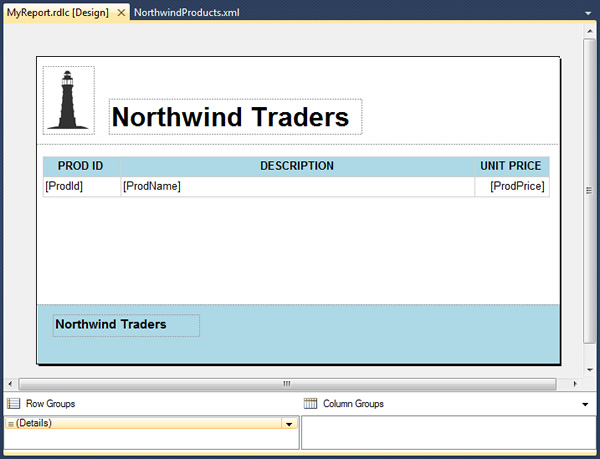Select the footer Northwind Traders textbox
Screen dimensions: 600x459
point(126,325)
